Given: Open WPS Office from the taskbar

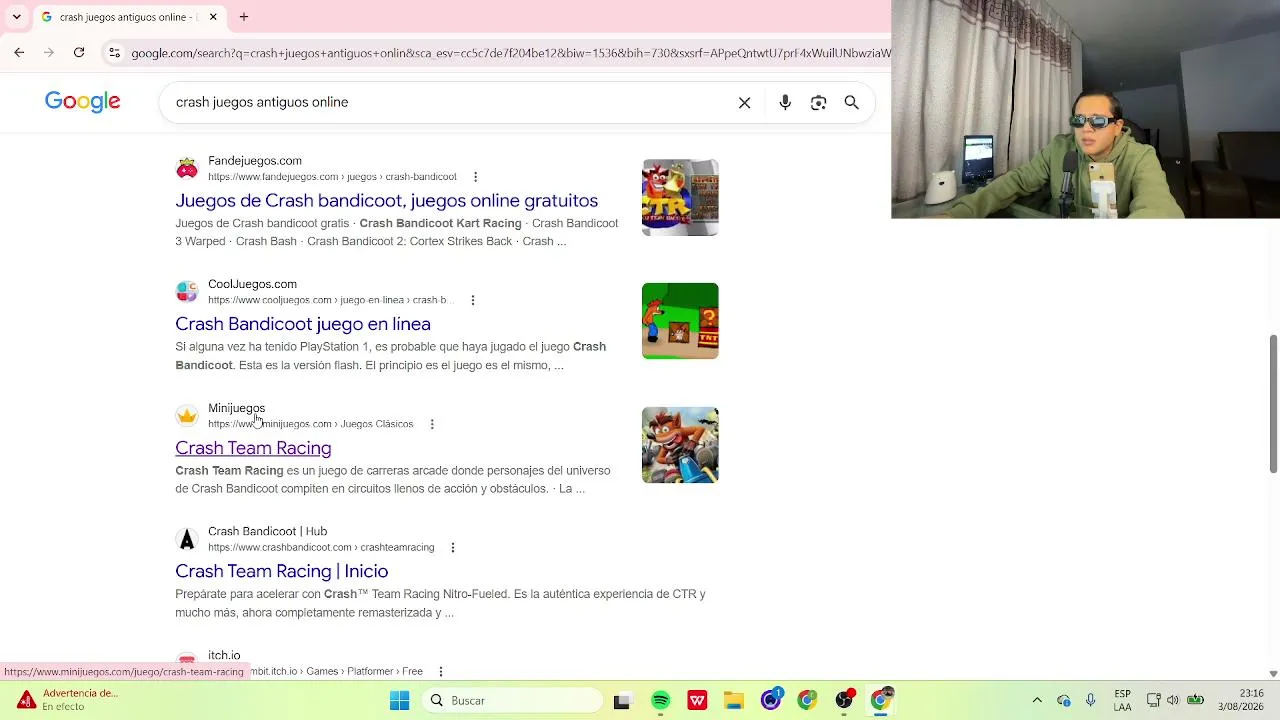Looking at the screenshot, I should [x=697, y=700].
